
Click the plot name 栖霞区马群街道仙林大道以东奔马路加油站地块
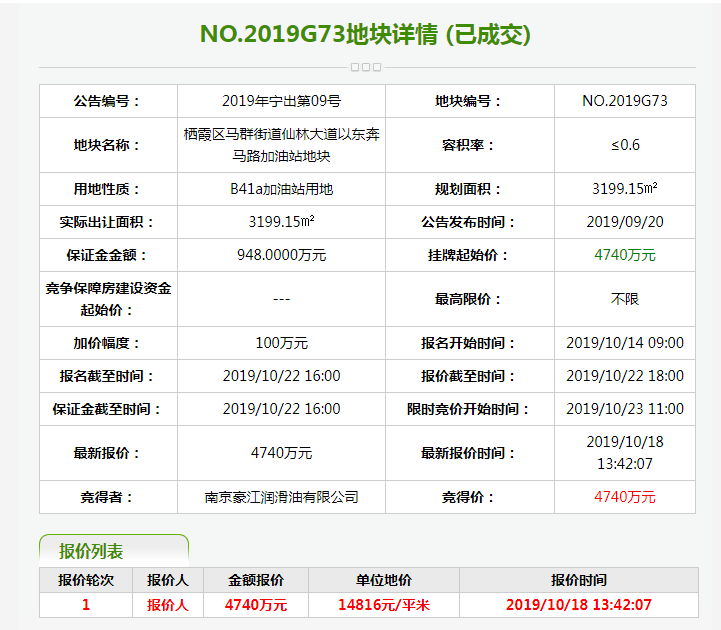281,145
